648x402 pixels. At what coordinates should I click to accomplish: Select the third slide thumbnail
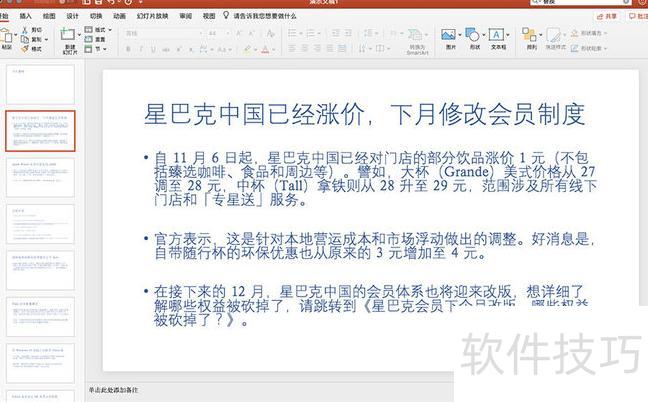click(40, 178)
